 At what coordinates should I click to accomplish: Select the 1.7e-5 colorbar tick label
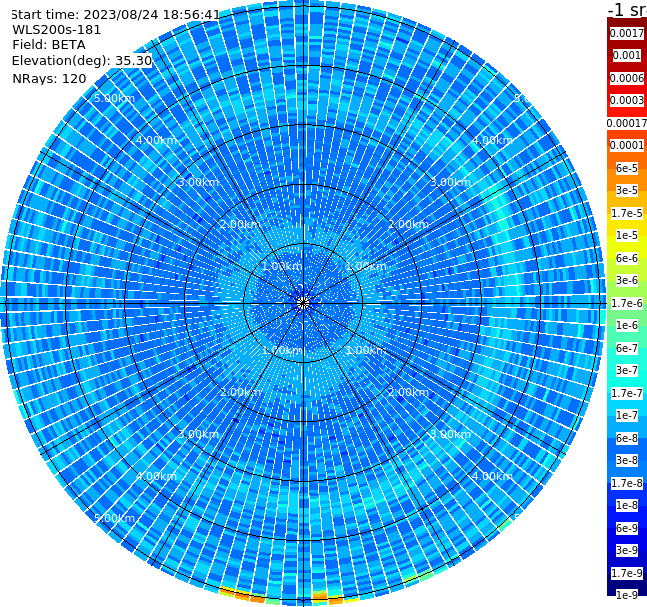click(x=627, y=213)
